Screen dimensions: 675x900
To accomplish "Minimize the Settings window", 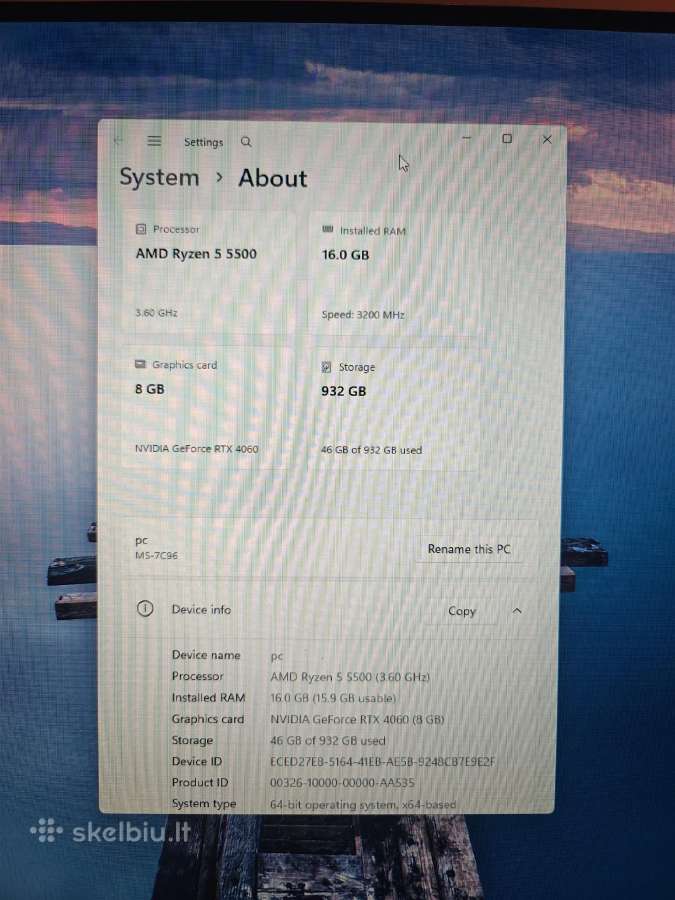I will [467, 138].
